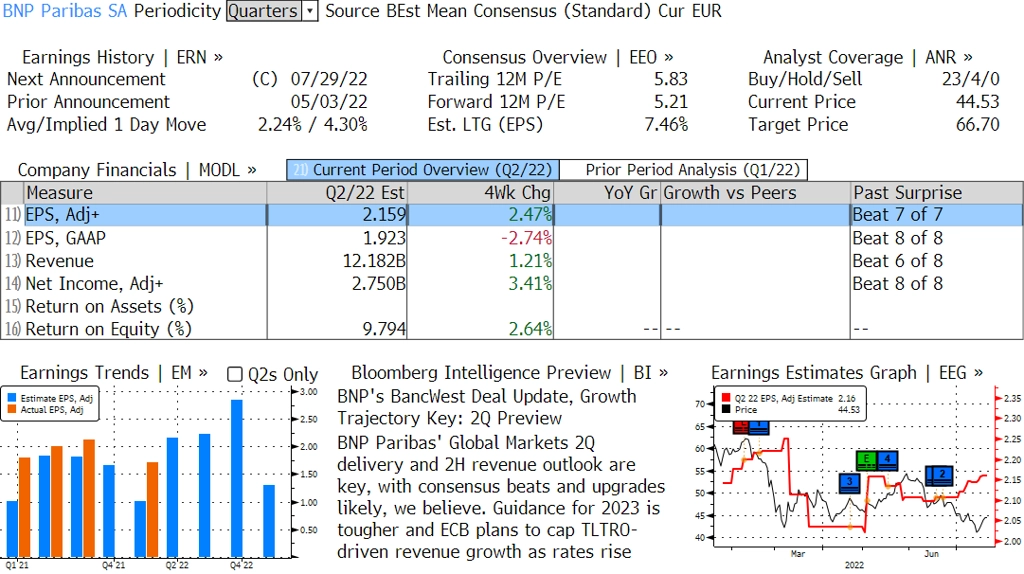This screenshot has height=574, width=1024.
Task: Switch to Current Period Overview (Q2/22) tab
Action: (x=423, y=170)
